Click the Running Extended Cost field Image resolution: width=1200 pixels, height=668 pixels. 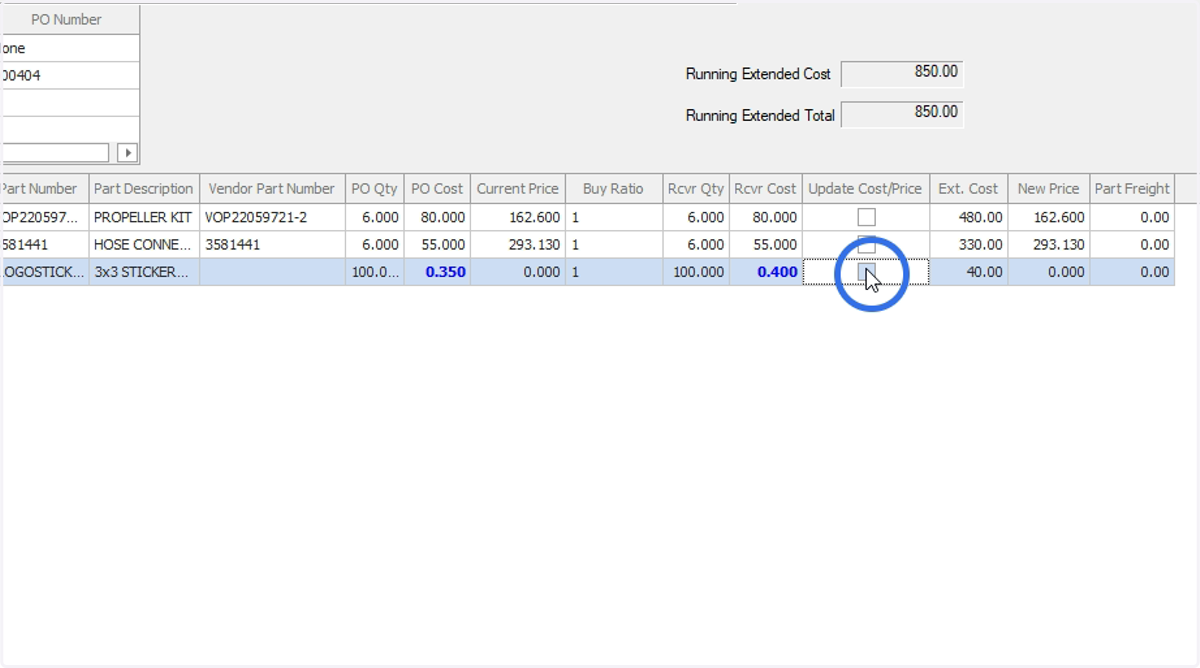(902, 74)
